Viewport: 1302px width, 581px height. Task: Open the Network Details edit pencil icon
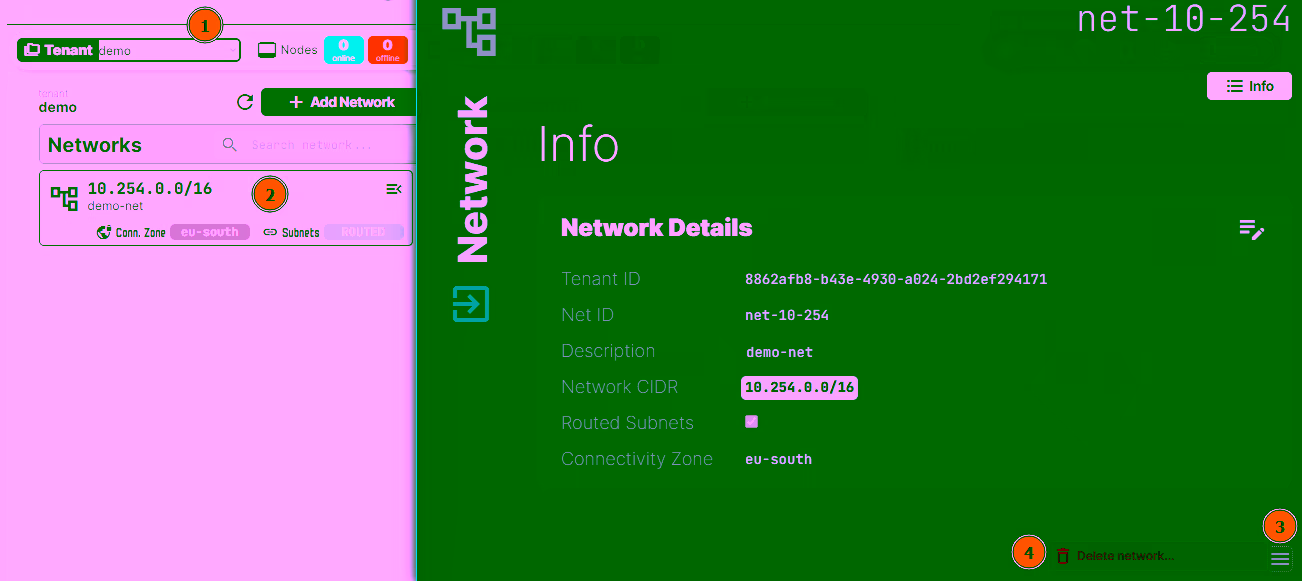[x=1251, y=230]
